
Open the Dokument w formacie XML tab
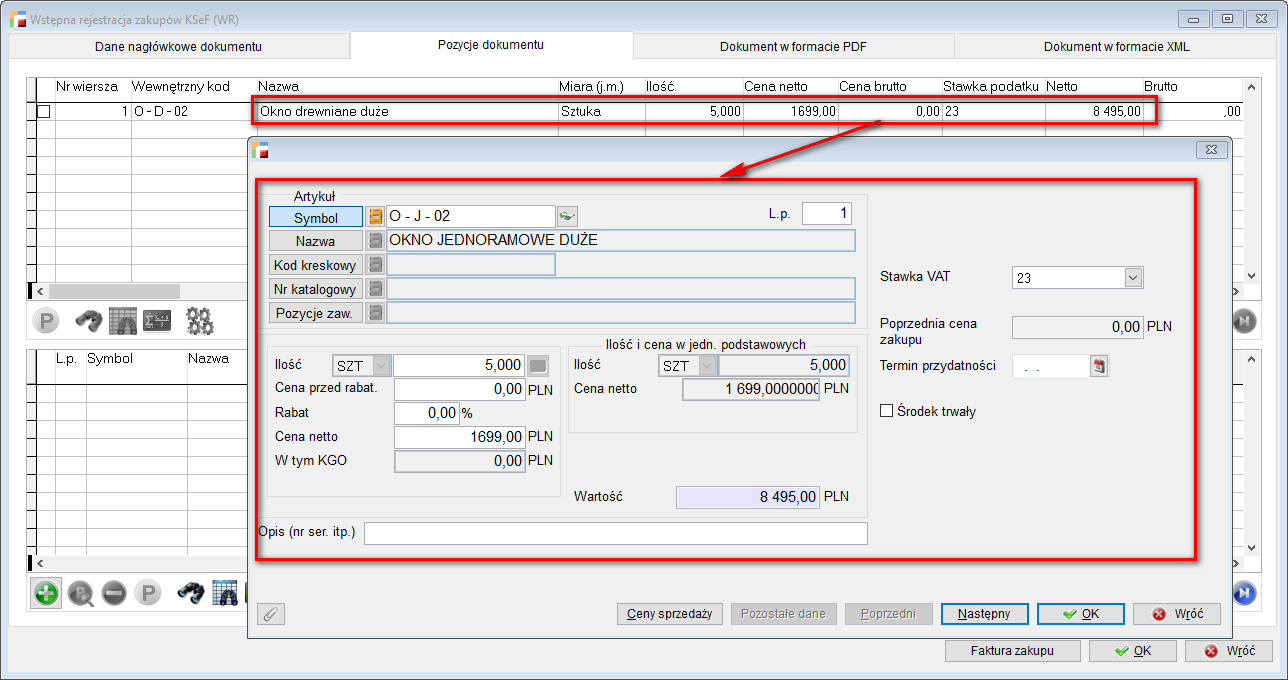[x=1116, y=47]
